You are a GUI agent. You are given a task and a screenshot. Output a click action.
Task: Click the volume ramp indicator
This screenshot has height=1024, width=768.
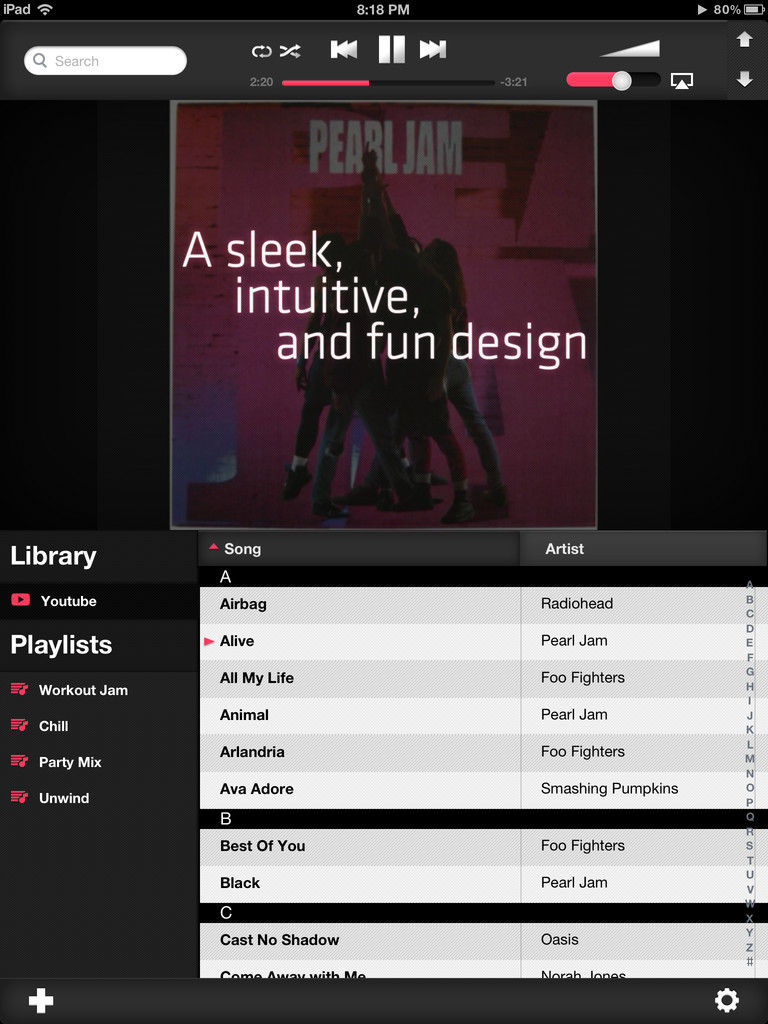pyautogui.click(x=630, y=49)
